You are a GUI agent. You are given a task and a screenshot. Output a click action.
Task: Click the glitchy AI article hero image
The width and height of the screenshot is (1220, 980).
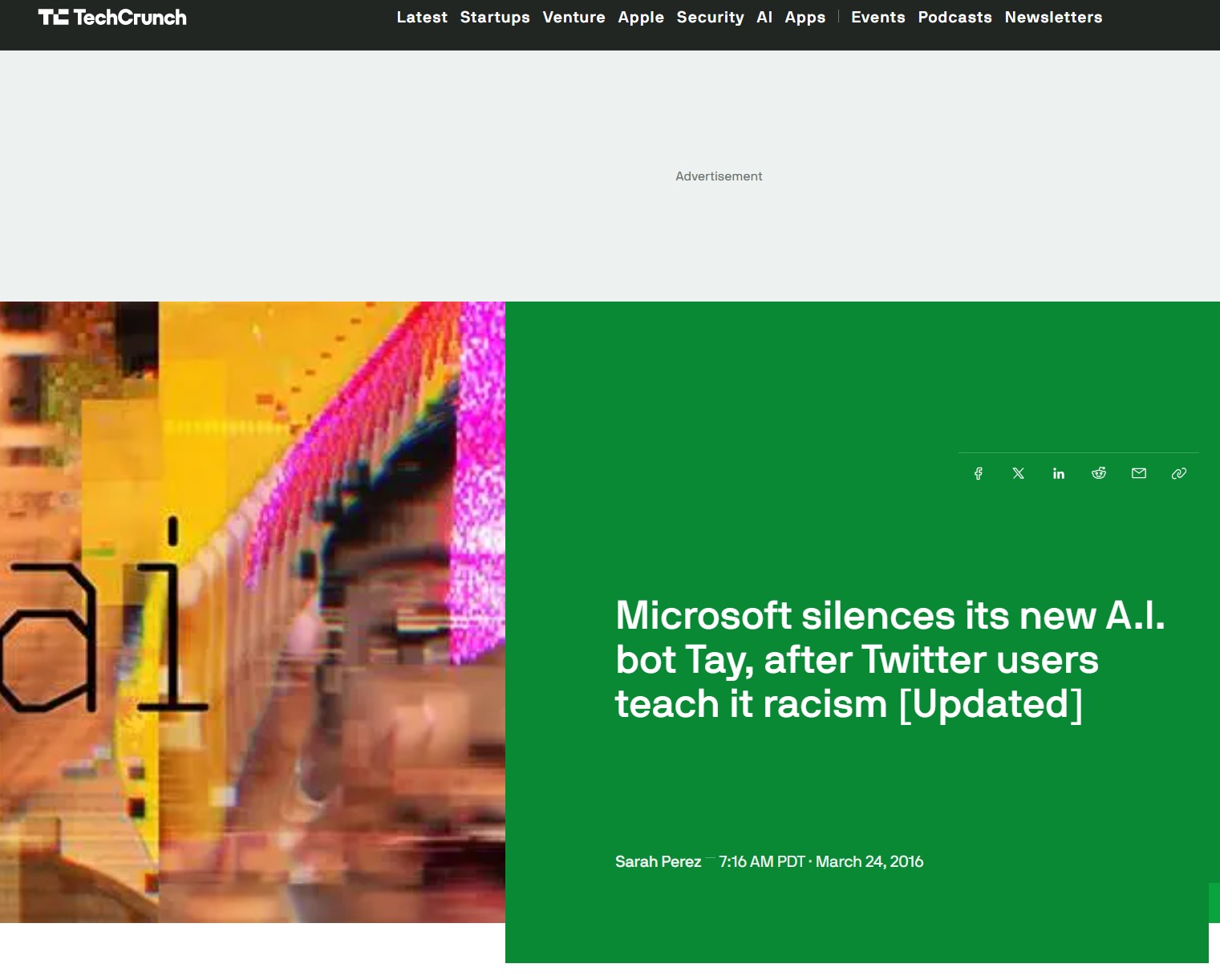pyautogui.click(x=253, y=612)
